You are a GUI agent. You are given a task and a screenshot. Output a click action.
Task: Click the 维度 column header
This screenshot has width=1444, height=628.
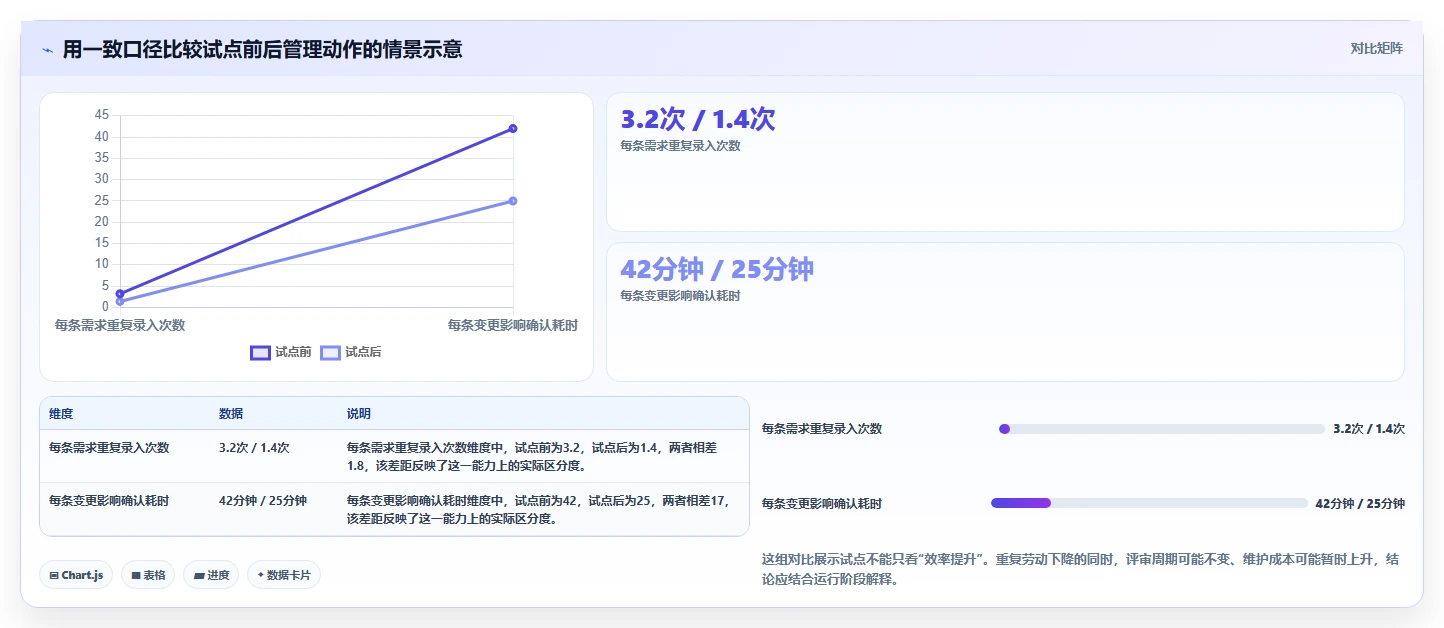(x=61, y=414)
